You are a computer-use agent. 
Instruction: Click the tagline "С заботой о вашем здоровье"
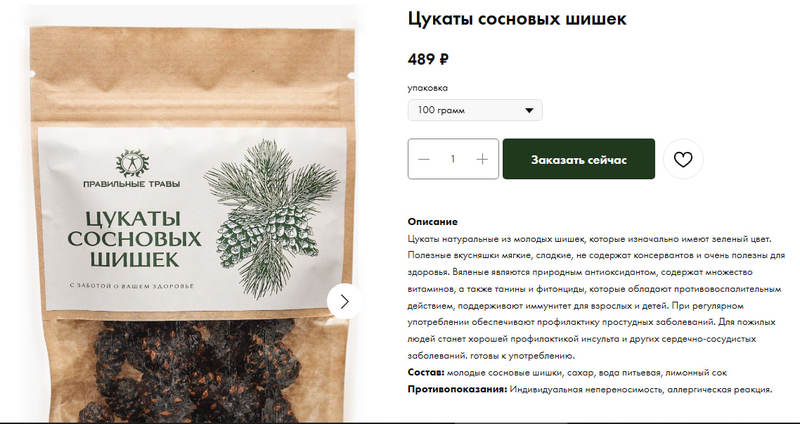132,286
